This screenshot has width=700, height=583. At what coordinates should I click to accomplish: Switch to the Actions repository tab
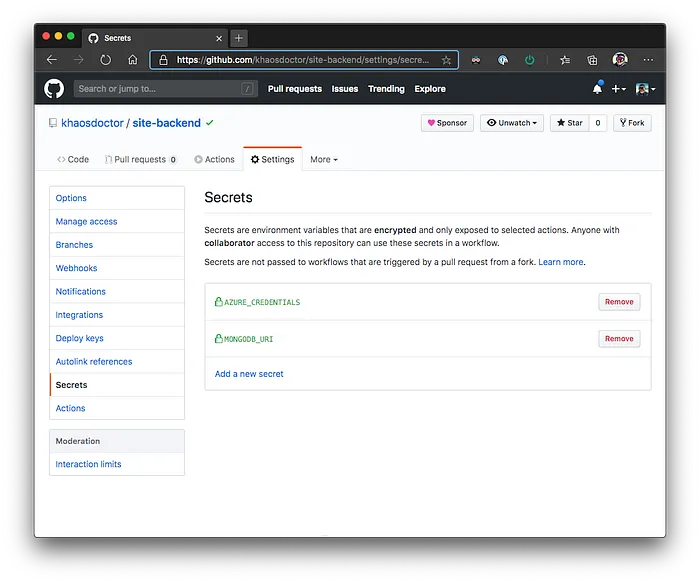pyautogui.click(x=214, y=159)
